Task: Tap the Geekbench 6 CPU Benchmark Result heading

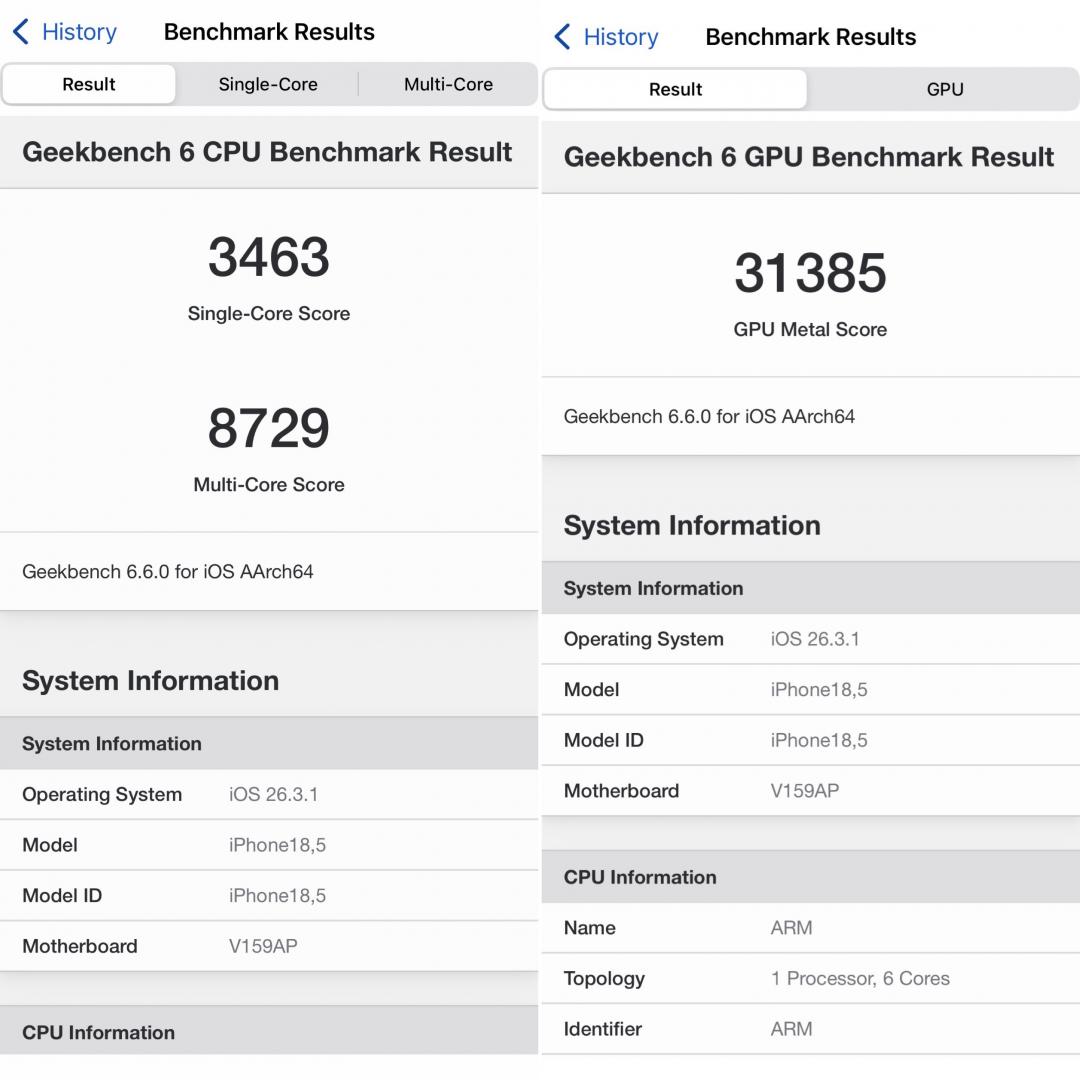Action: [x=268, y=152]
